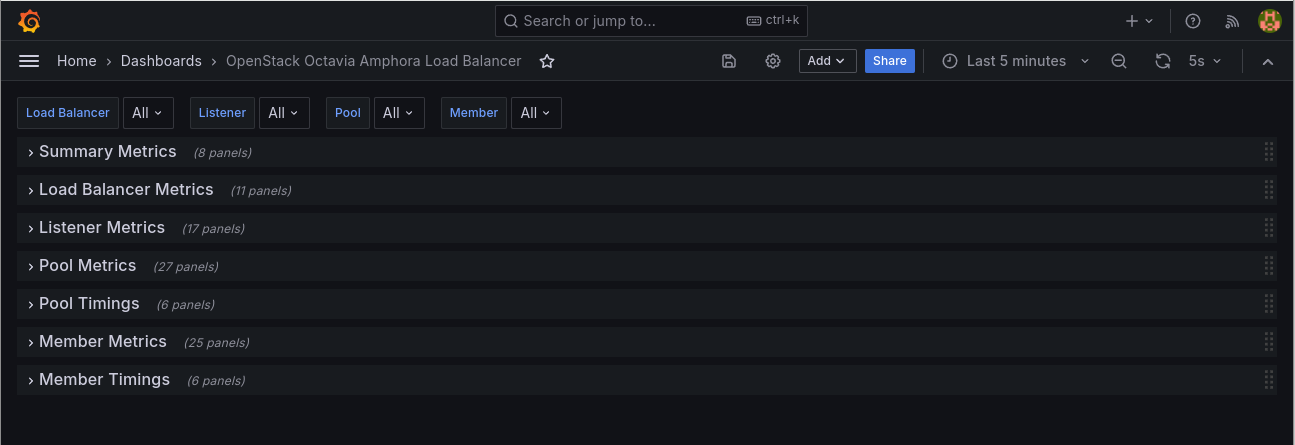Expand the Pool Timings row
This screenshot has height=445, width=1295.
(x=89, y=304)
